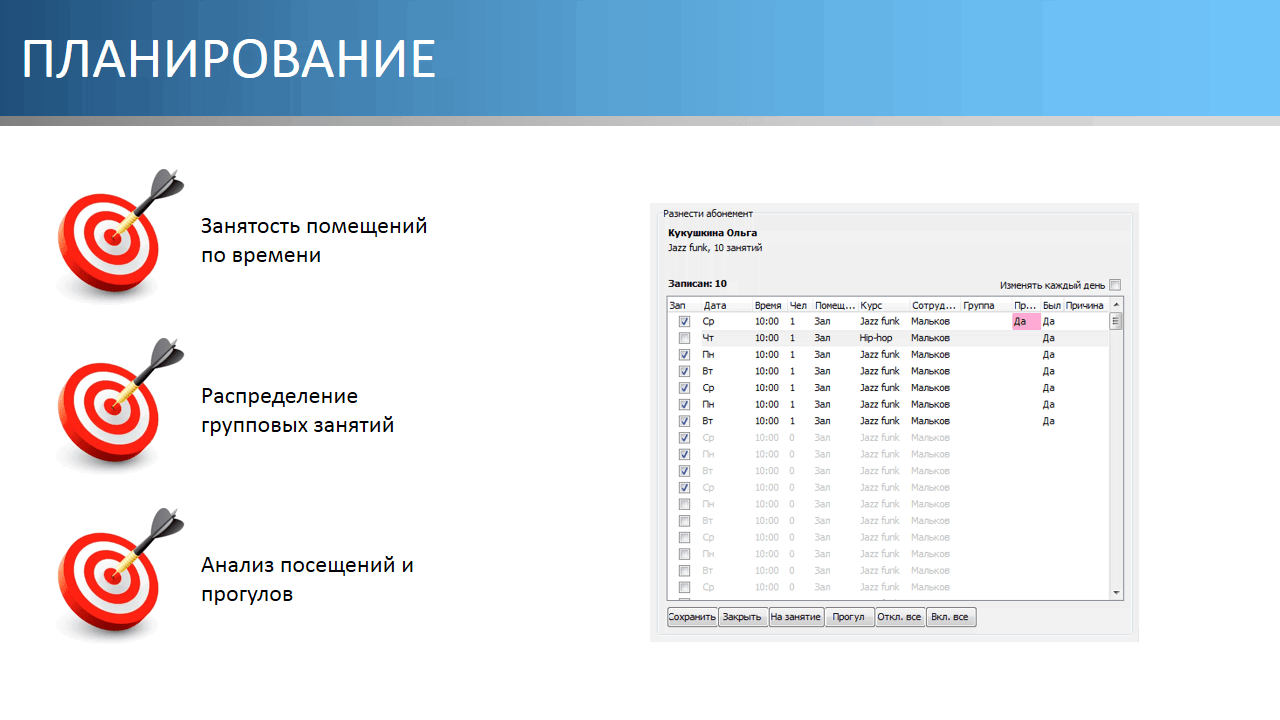This screenshot has width=1280, height=720.
Task: Click the dart target icon beside Анализ посещений
Action: point(120,575)
